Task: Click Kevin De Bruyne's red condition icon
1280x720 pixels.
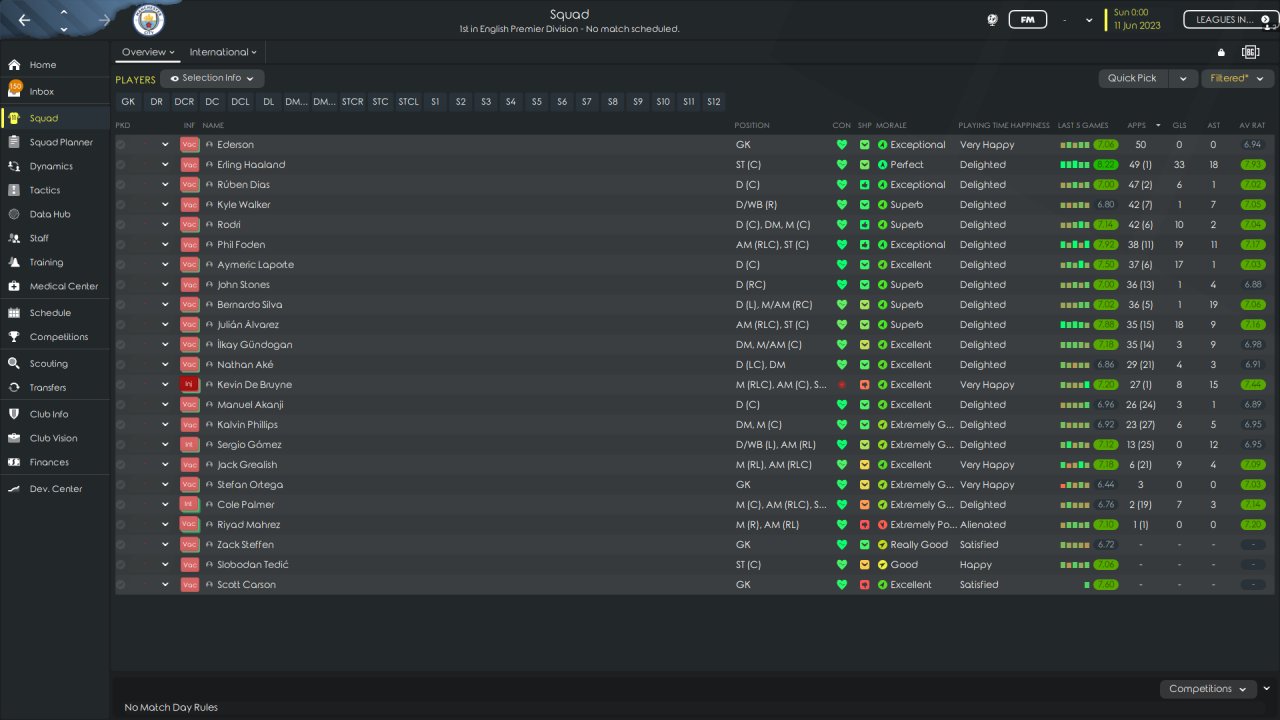Action: tap(842, 385)
